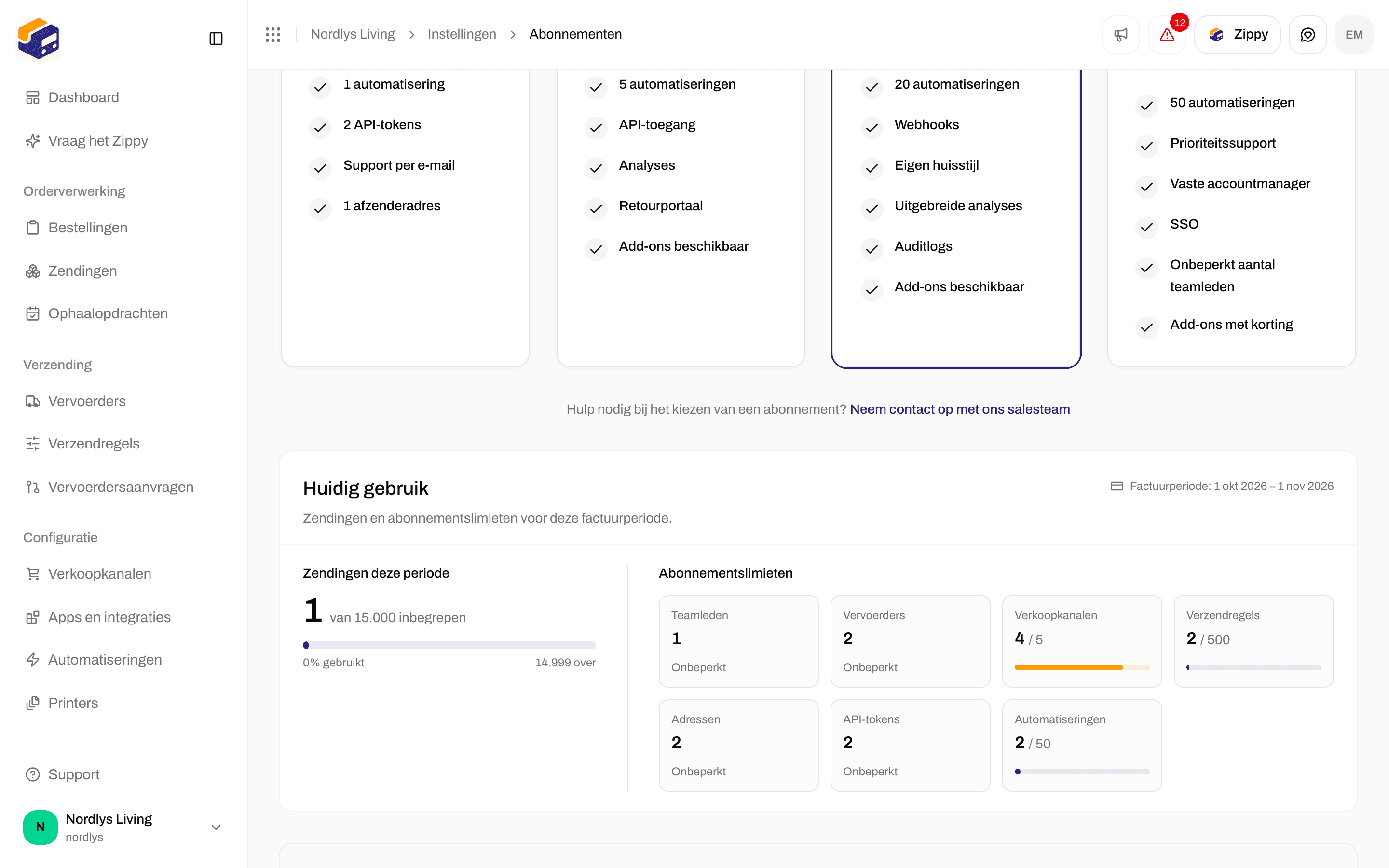Image resolution: width=1389 pixels, height=868 pixels.
Task: Click the checkmark beside Retourportaal
Action: click(x=596, y=208)
